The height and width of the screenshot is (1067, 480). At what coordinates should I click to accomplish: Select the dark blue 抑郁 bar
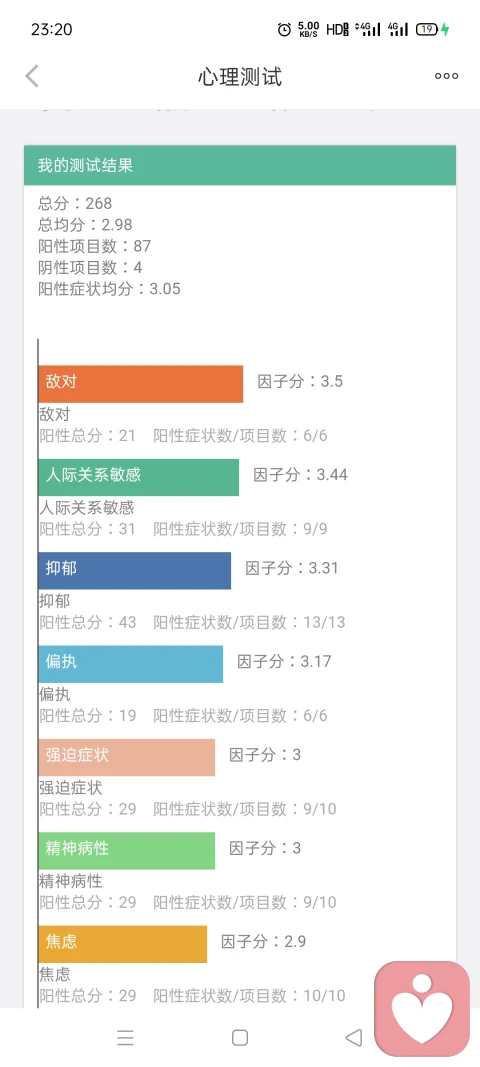coord(134,570)
